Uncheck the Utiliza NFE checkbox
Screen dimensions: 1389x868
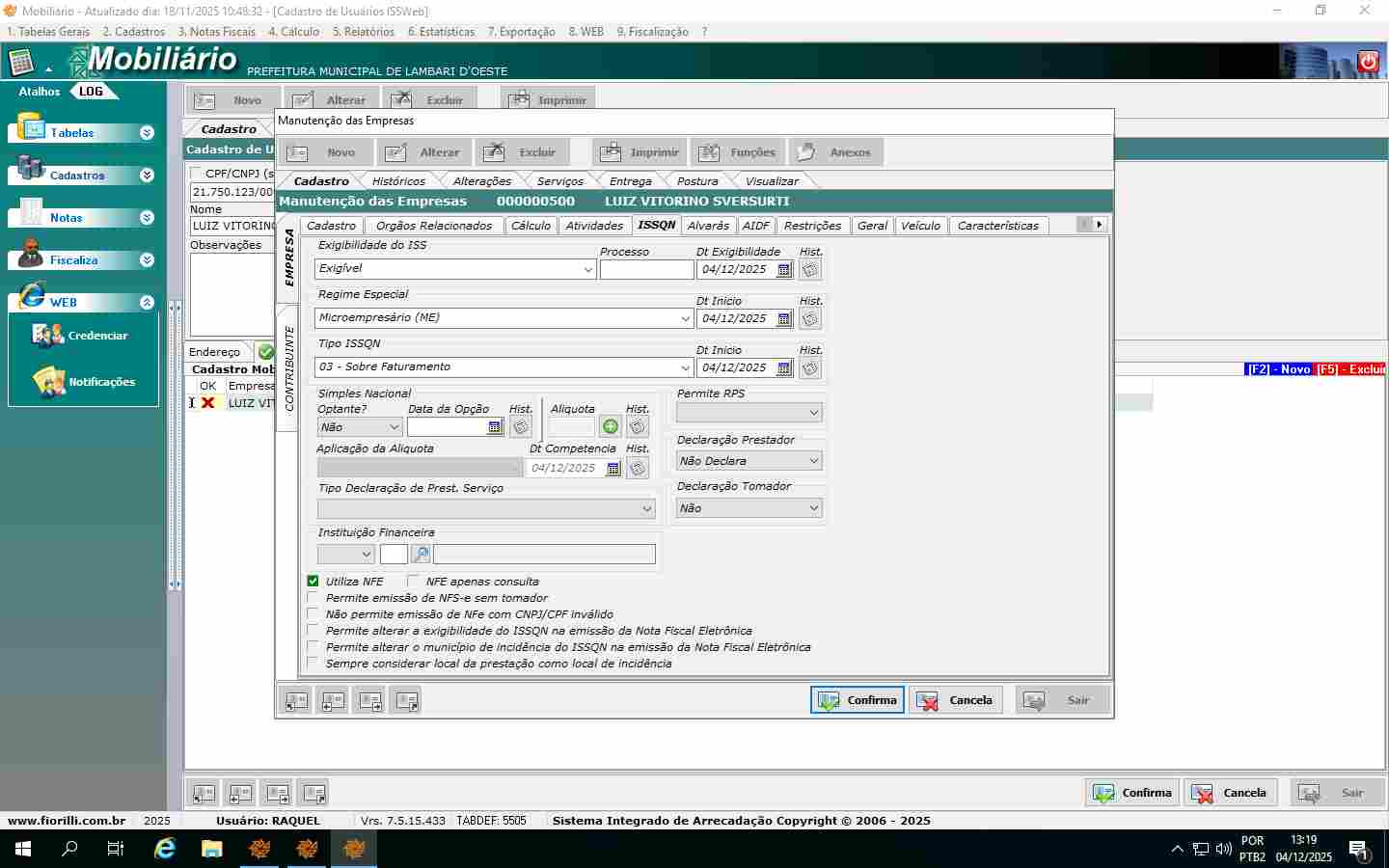pos(313,581)
